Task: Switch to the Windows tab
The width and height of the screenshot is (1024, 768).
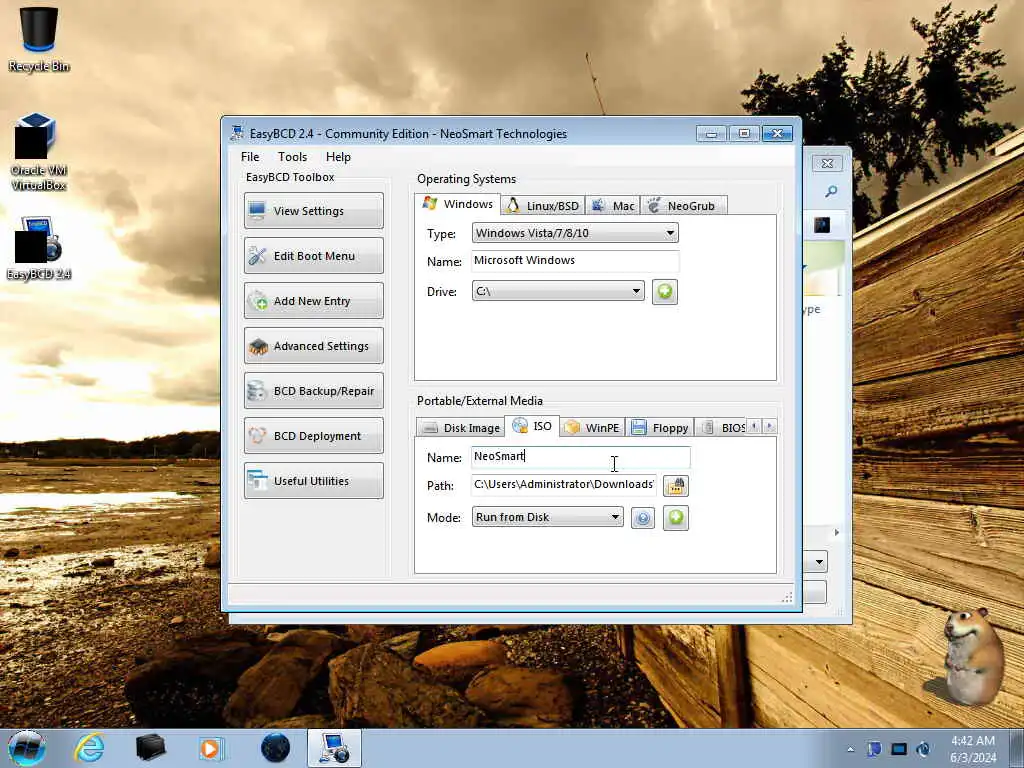Action: 458,204
